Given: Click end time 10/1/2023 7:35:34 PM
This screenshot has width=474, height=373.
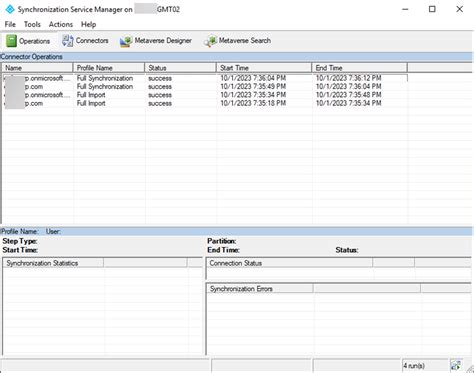Looking at the screenshot, I should pyautogui.click(x=348, y=103).
